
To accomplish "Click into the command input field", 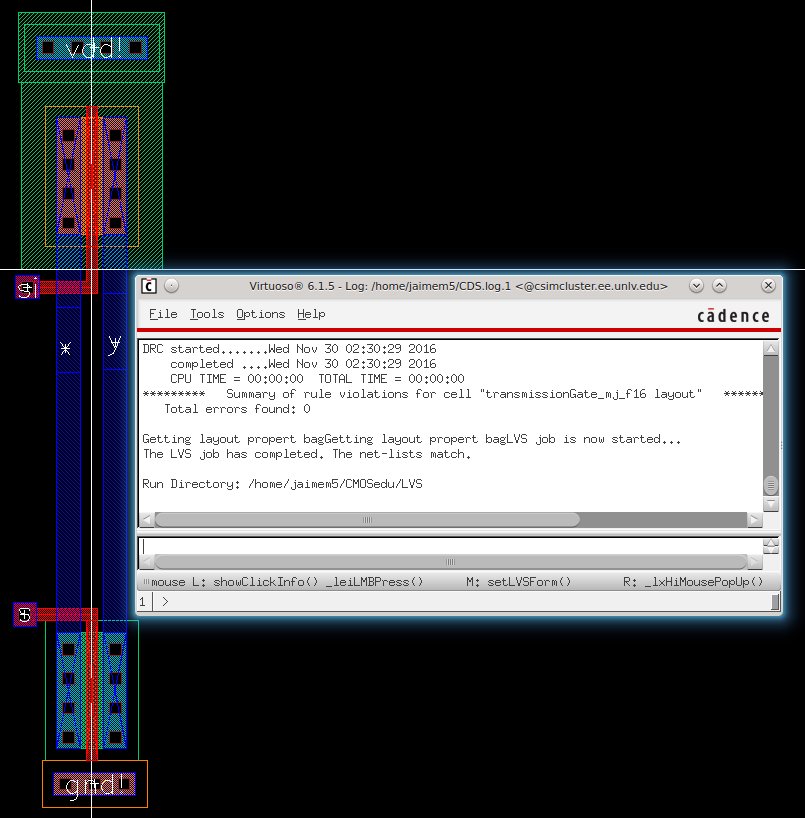I will [450, 546].
